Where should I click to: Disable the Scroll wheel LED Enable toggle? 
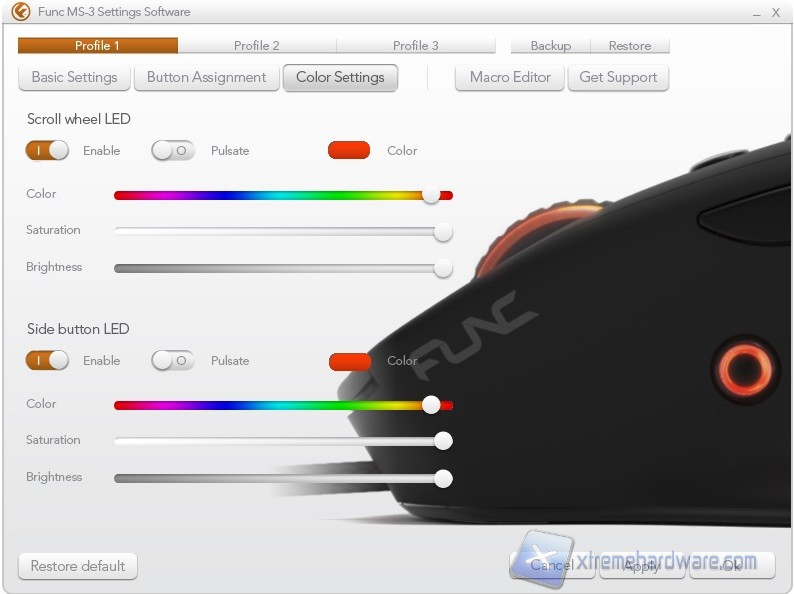47,150
